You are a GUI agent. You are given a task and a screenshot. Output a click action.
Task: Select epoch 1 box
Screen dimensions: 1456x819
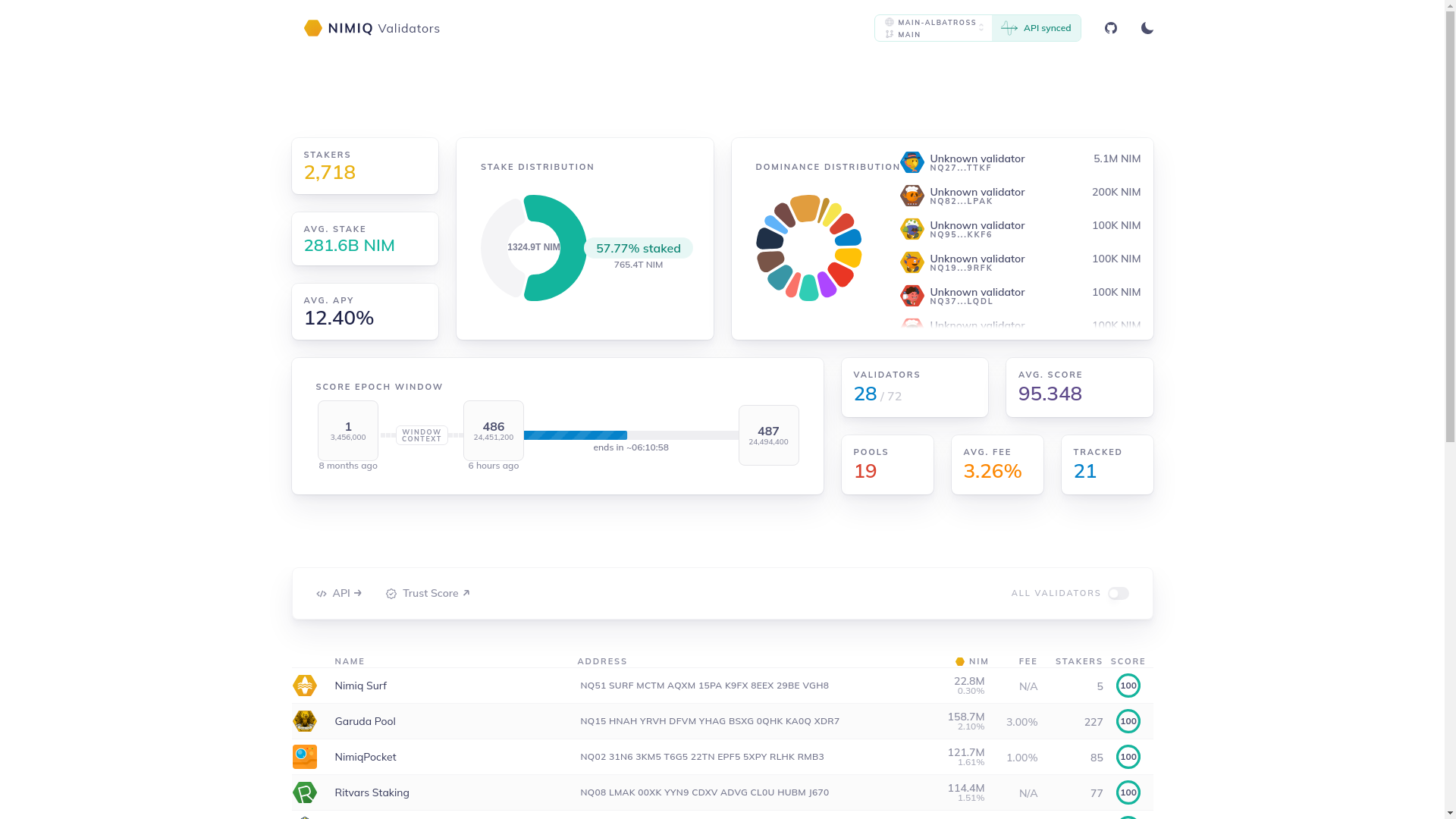(348, 431)
